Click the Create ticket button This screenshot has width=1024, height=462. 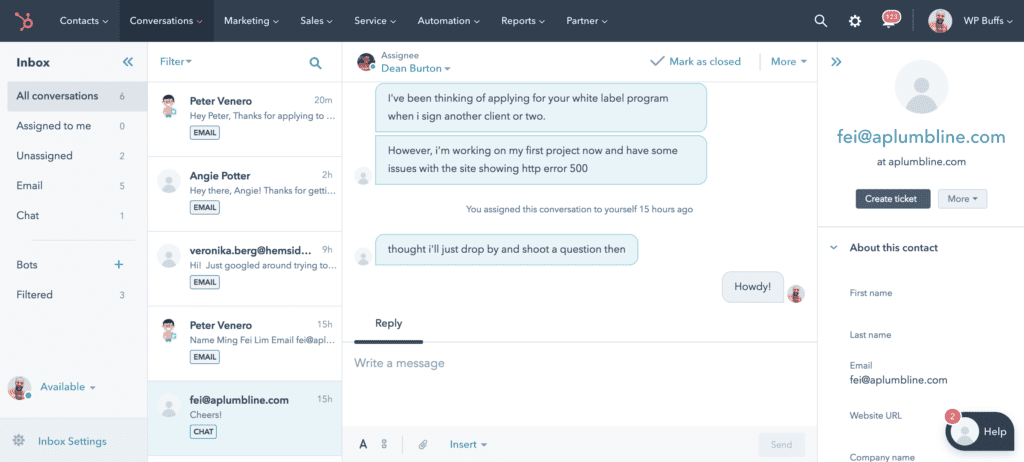(892, 199)
